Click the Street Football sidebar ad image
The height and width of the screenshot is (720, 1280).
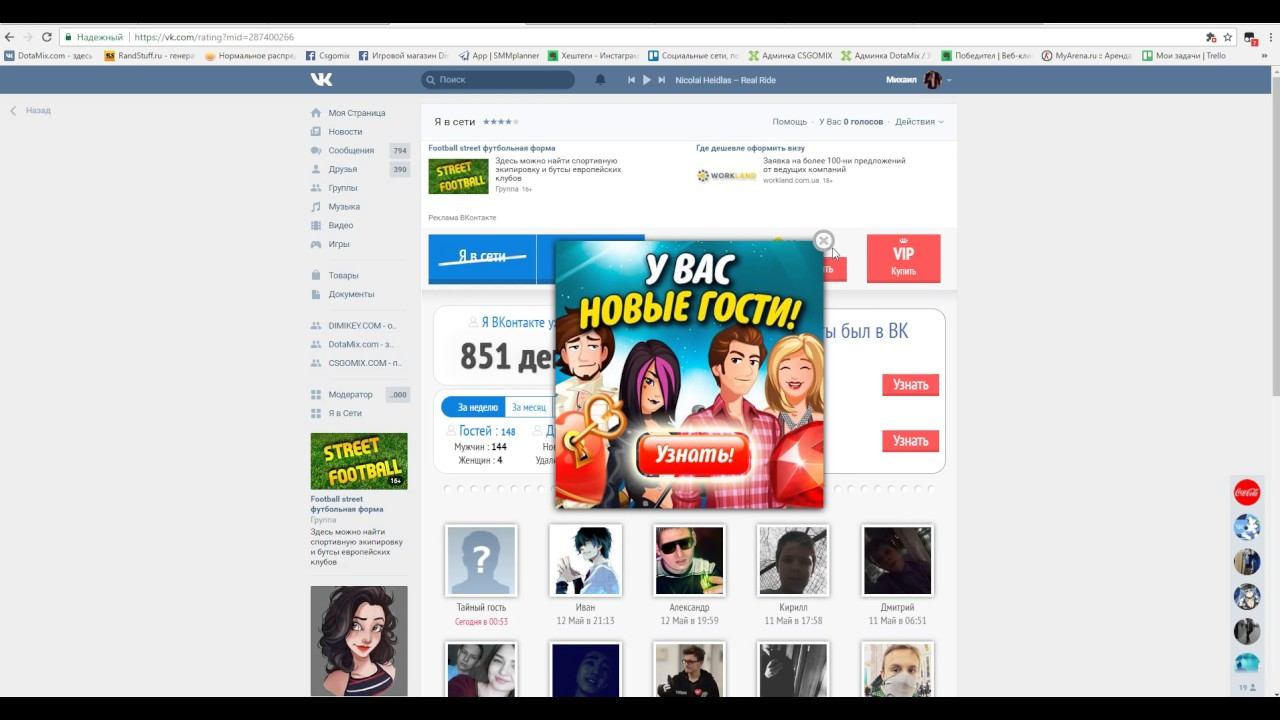point(359,461)
